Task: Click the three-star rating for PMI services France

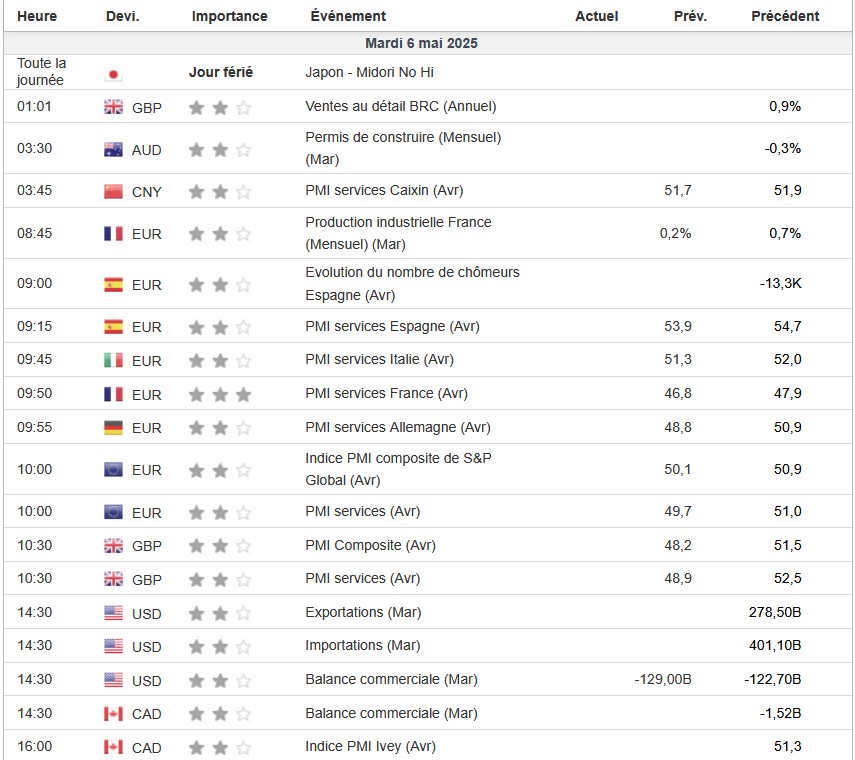Action: pos(220,394)
